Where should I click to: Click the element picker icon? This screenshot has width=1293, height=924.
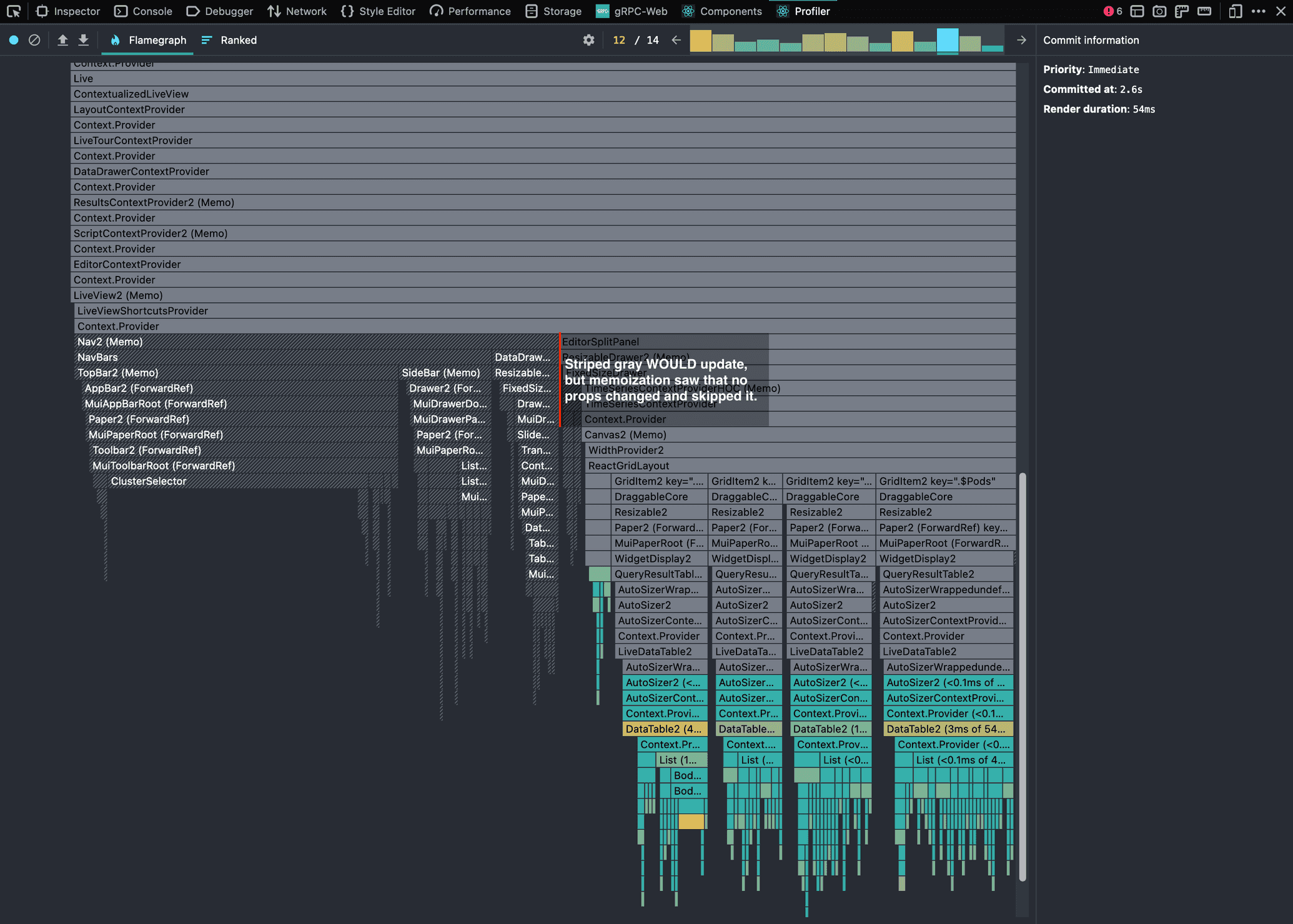point(14,11)
